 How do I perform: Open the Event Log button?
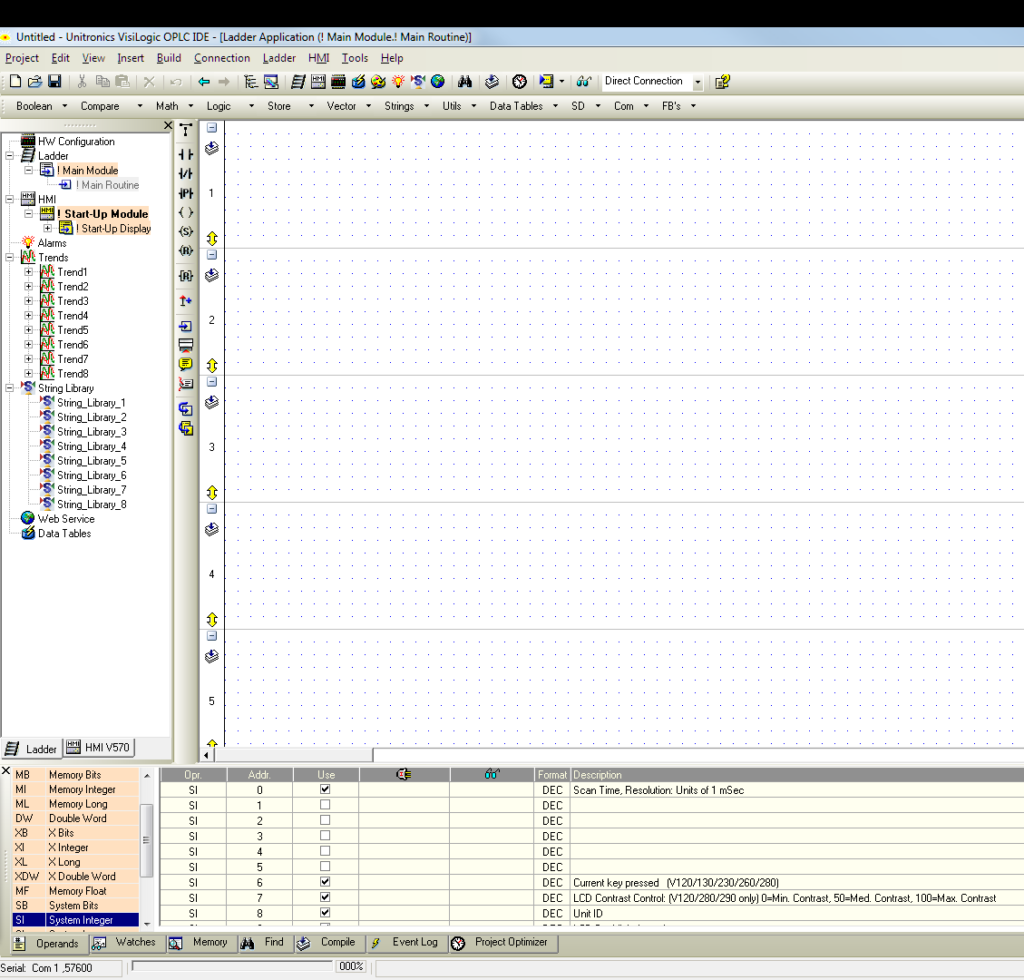point(406,942)
